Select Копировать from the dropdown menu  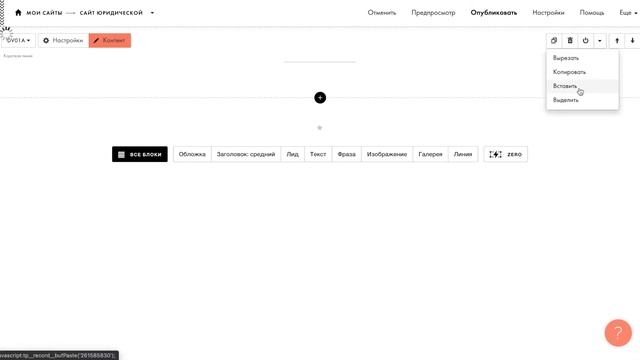(x=582, y=72)
